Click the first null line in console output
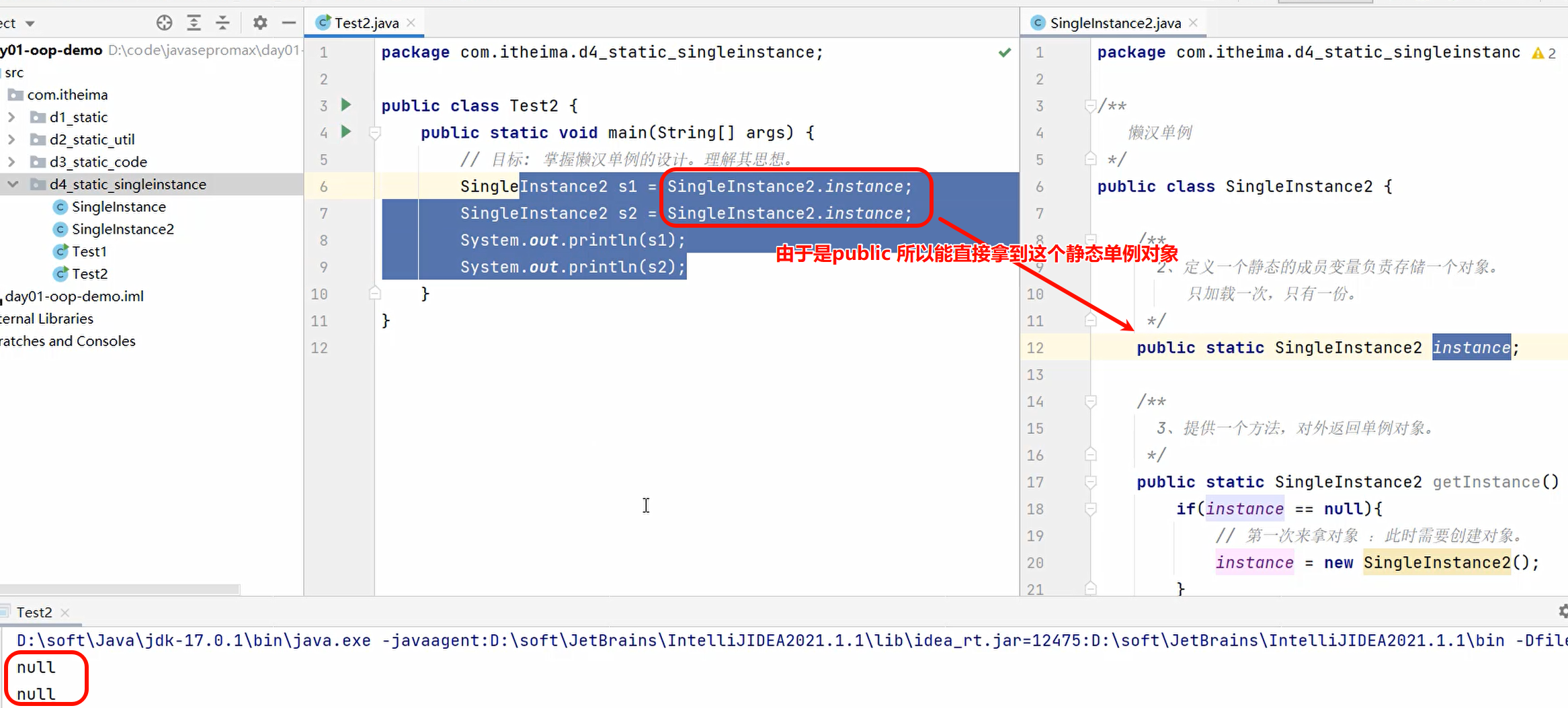Image resolution: width=1568 pixels, height=708 pixels. 36,667
